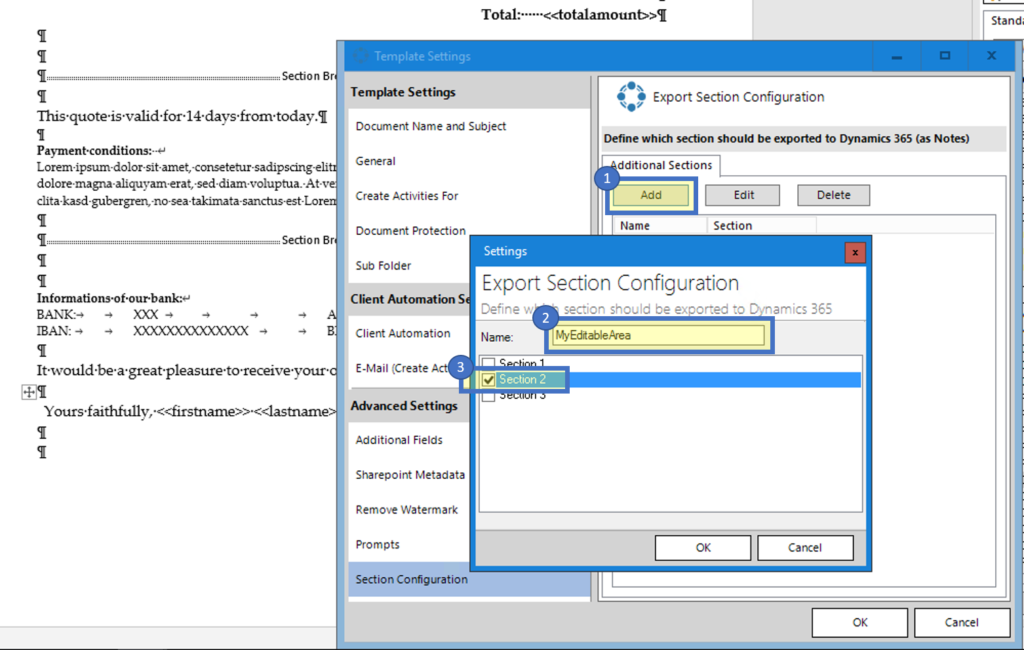Click the 'Total: <<totalamount>>' line in the document
The height and width of the screenshot is (650, 1024).
point(573,14)
